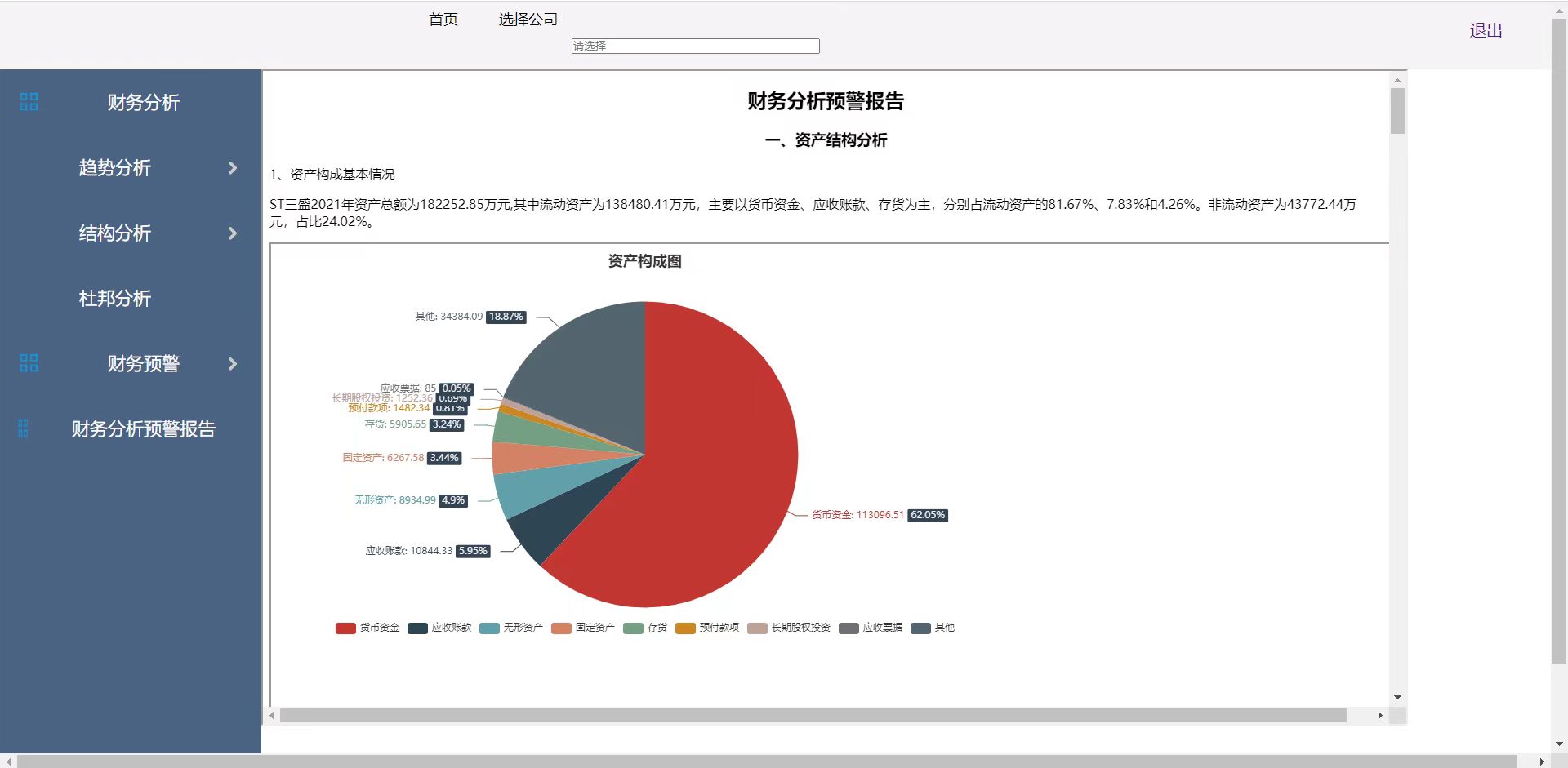Click the 一、资产结构分析 section heading
This screenshot has width=1568, height=768.
tap(826, 140)
